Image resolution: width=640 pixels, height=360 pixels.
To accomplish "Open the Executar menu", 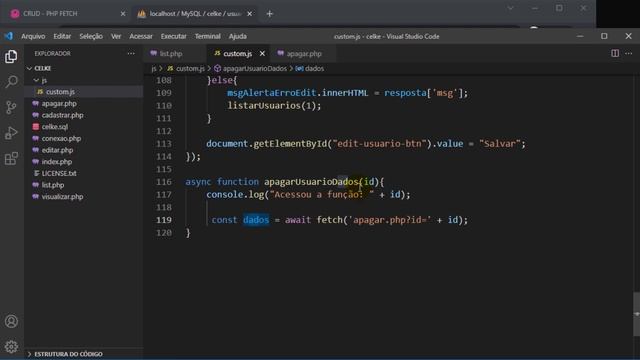I will pyautogui.click(x=173, y=36).
